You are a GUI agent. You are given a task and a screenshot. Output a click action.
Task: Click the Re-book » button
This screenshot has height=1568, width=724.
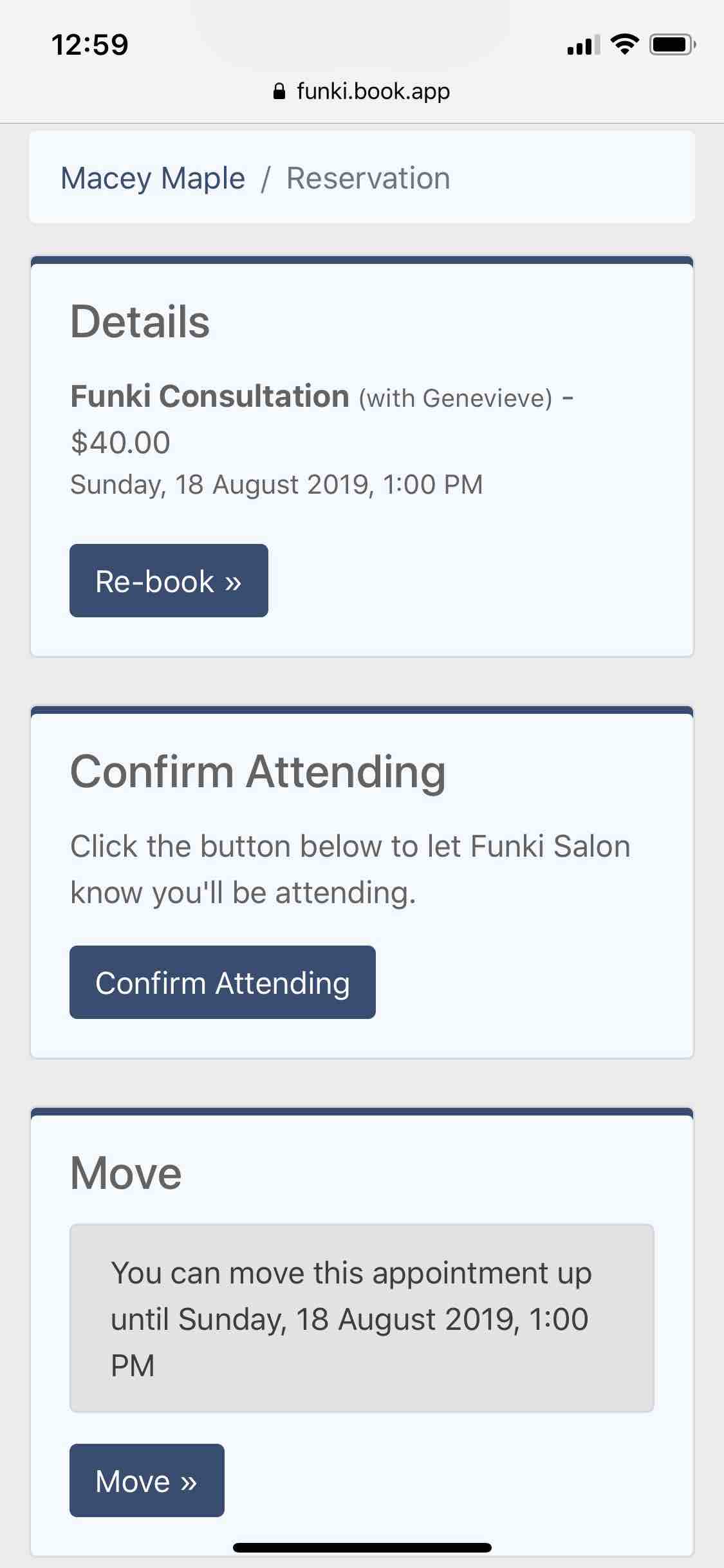169,581
